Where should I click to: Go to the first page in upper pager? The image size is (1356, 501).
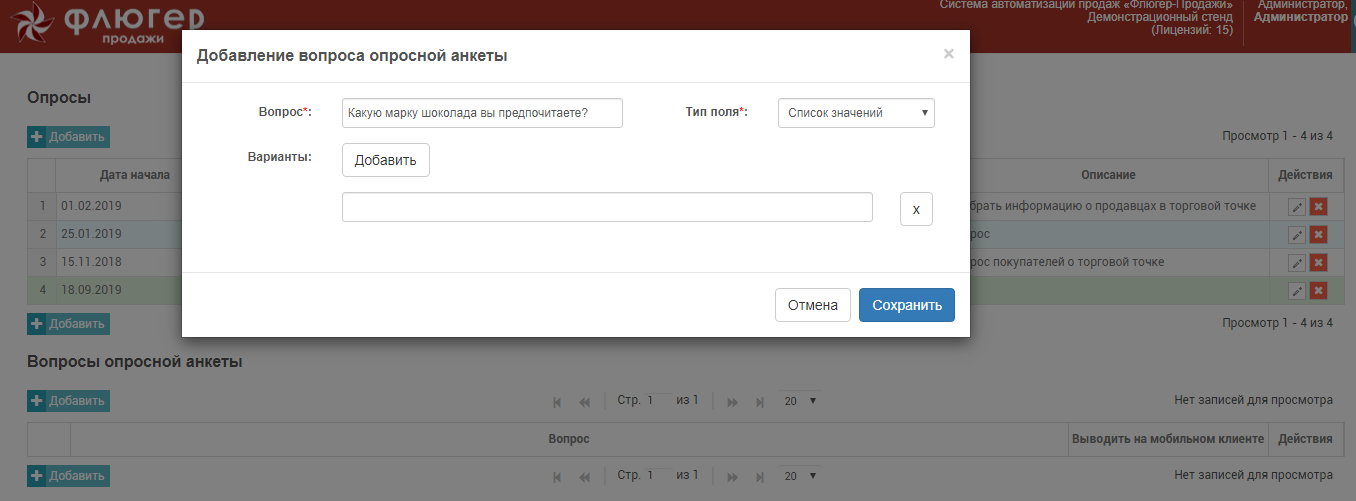(x=557, y=402)
